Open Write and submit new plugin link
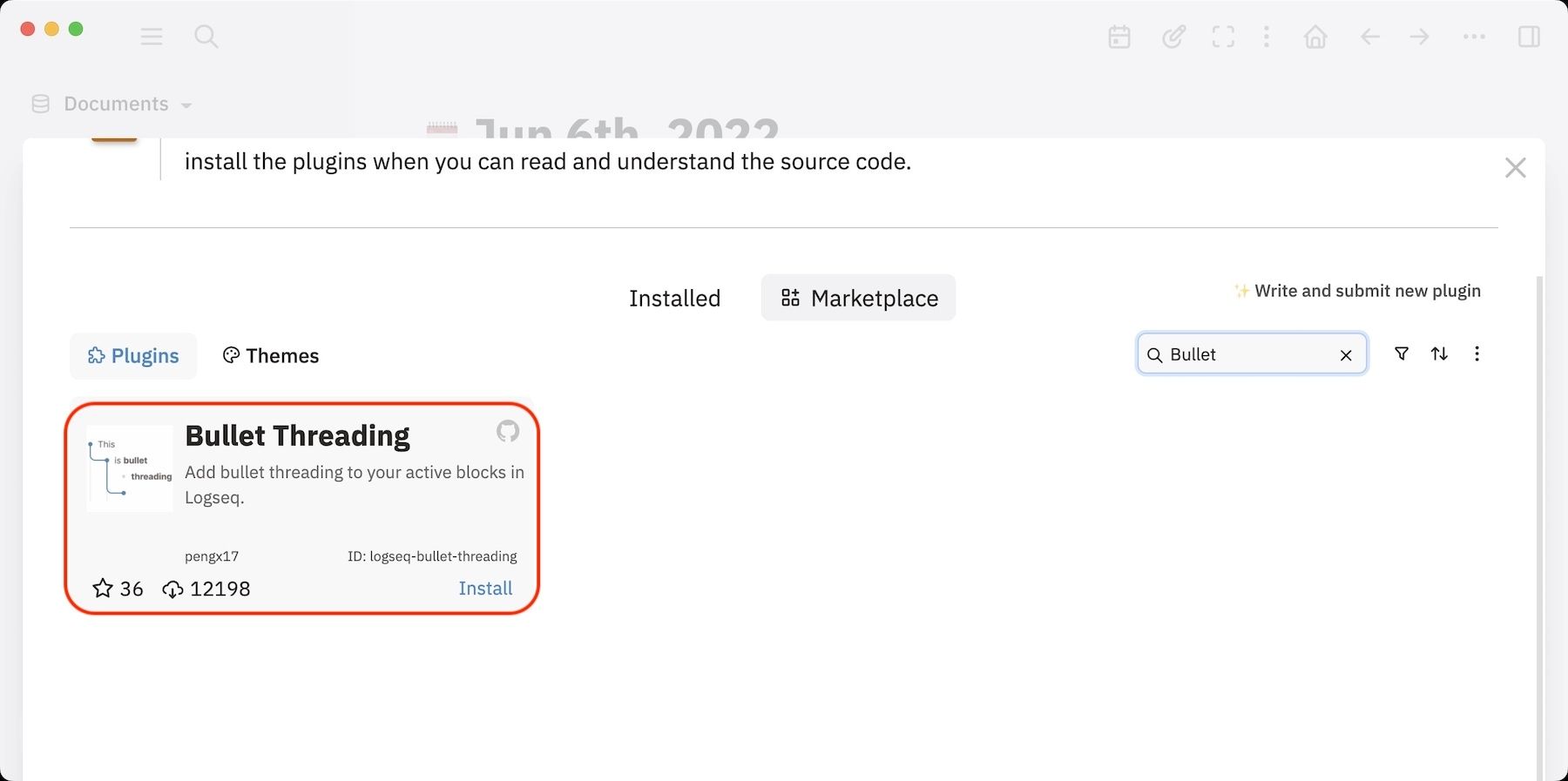Image resolution: width=1568 pixels, height=781 pixels. pyautogui.click(x=1357, y=291)
